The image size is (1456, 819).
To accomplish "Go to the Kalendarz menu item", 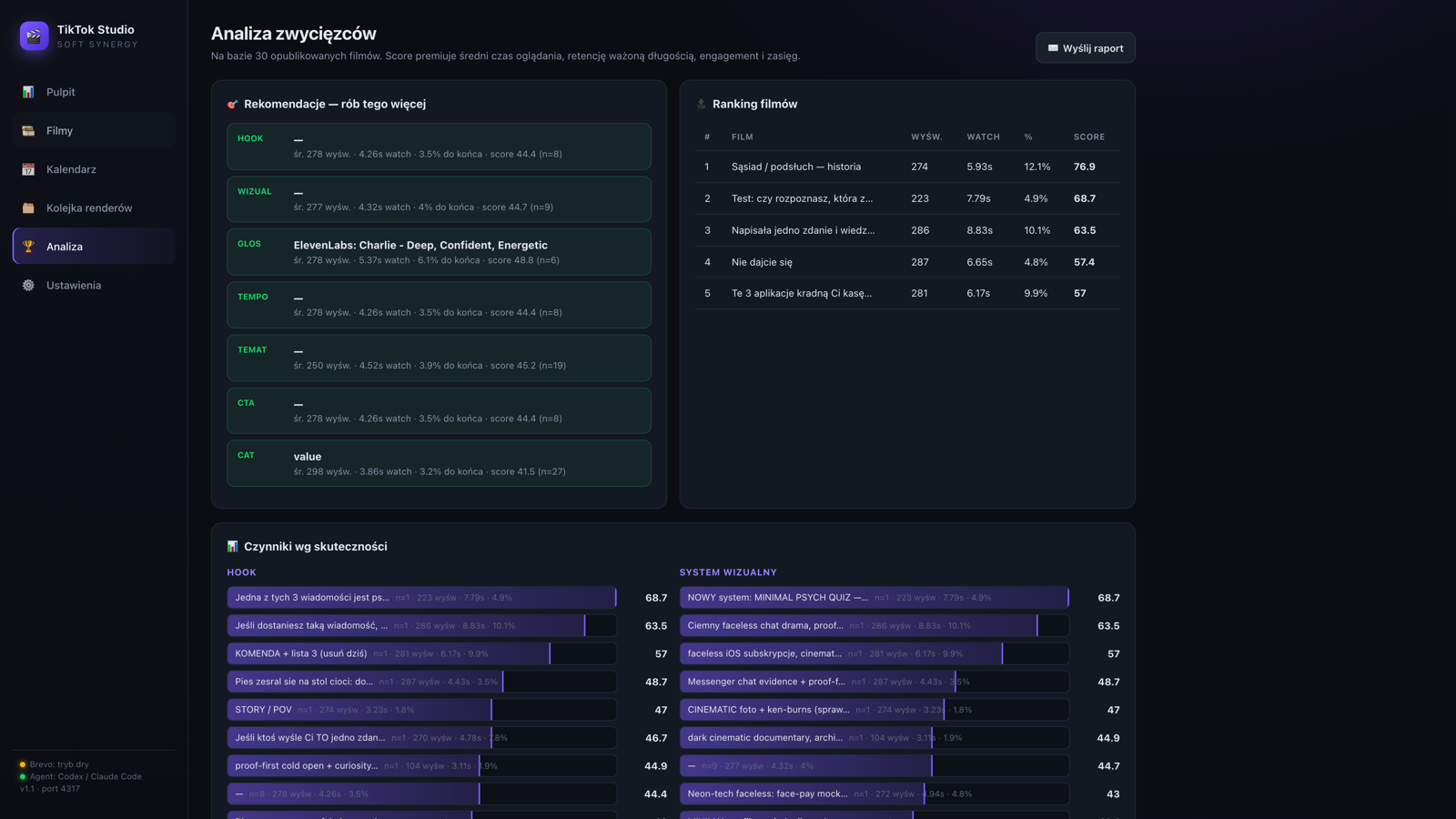I will (x=94, y=169).
